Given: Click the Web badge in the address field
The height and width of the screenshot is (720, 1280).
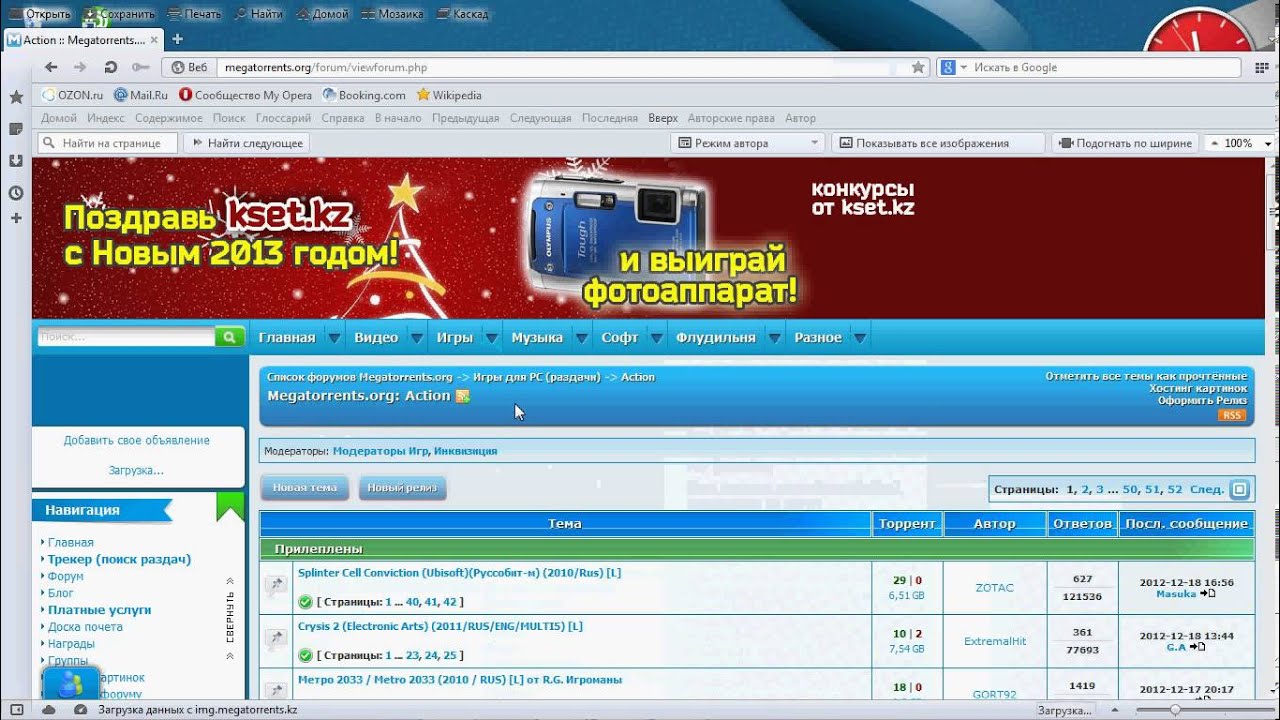Looking at the screenshot, I should click(x=190, y=67).
